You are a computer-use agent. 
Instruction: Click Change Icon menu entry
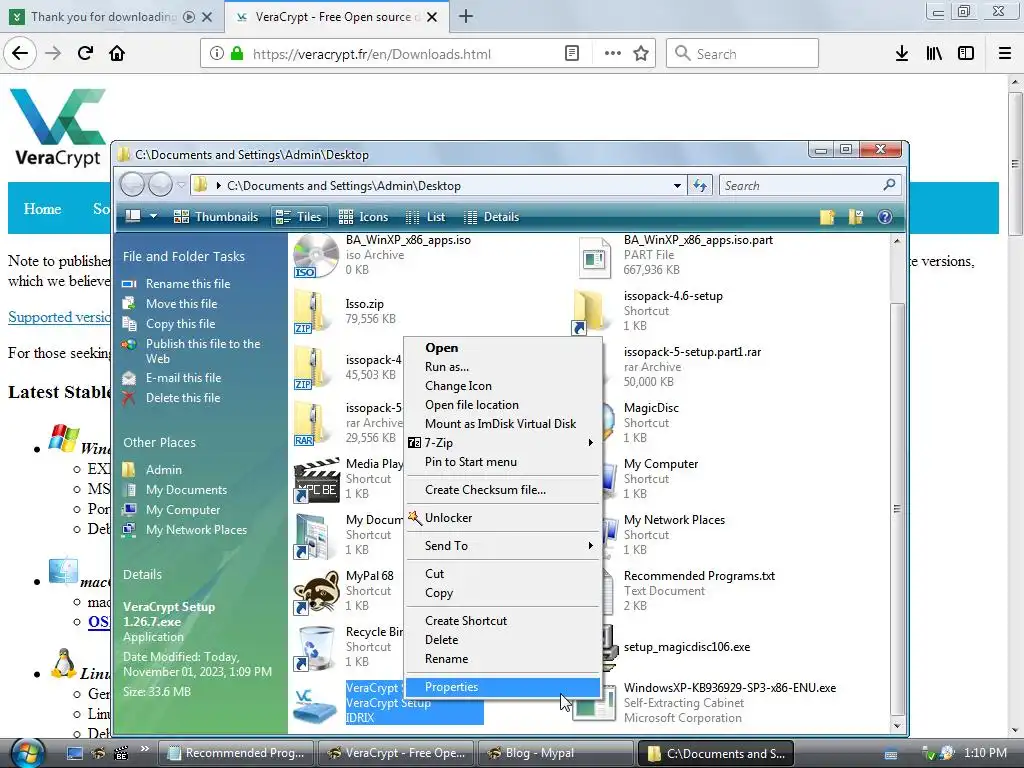502,386
